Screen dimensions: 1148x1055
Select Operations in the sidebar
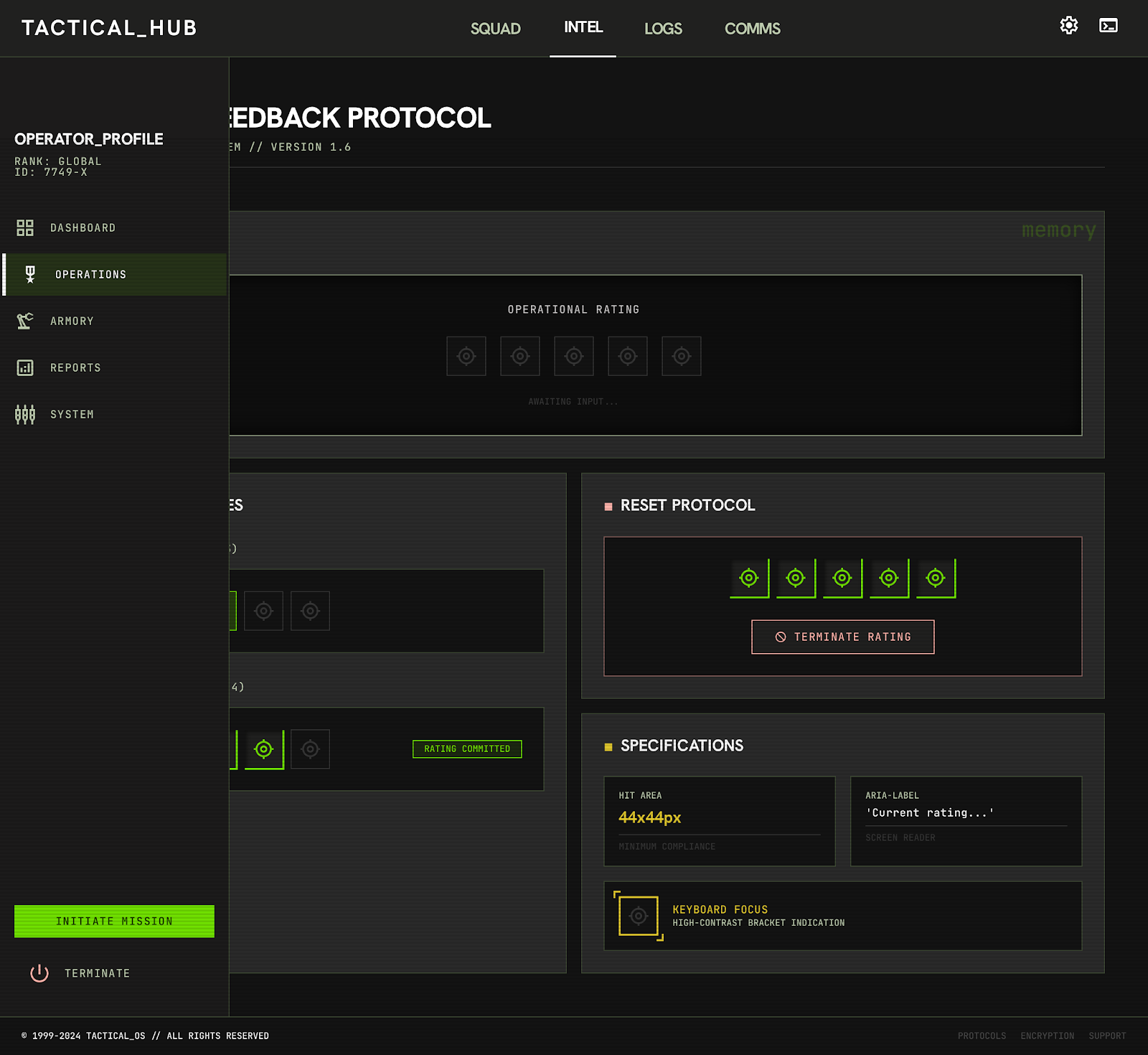[115, 274]
